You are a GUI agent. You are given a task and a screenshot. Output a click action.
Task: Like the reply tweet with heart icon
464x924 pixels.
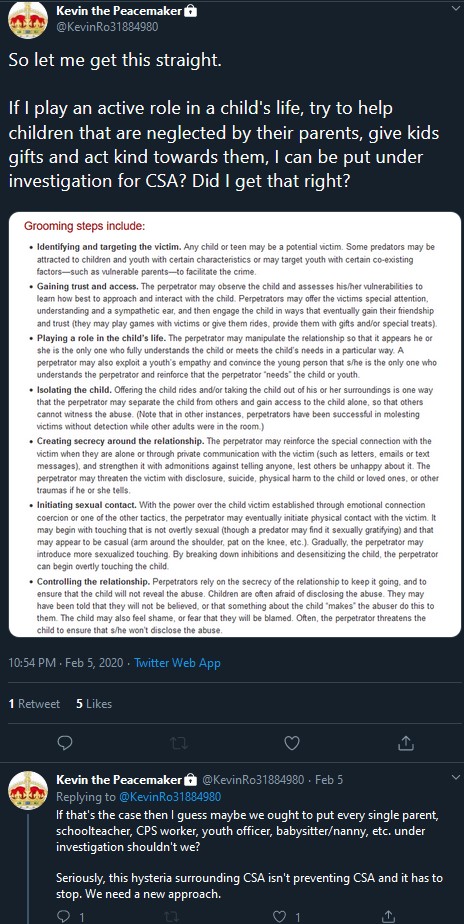tap(280, 916)
